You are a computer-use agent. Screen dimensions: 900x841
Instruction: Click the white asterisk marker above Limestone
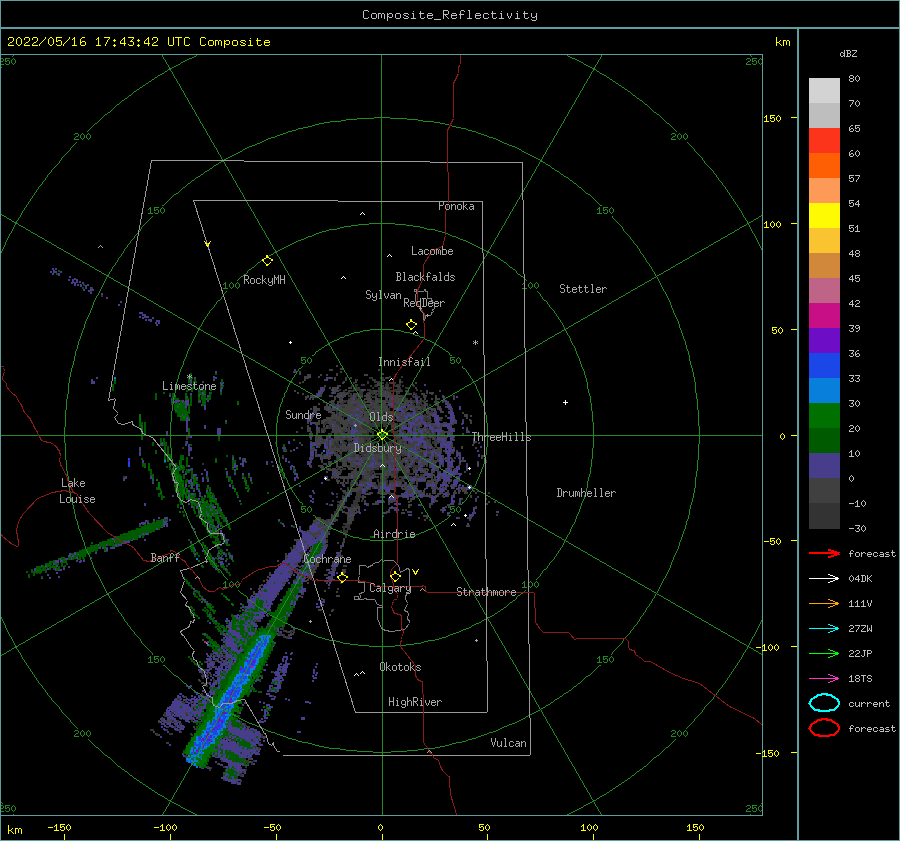189,377
